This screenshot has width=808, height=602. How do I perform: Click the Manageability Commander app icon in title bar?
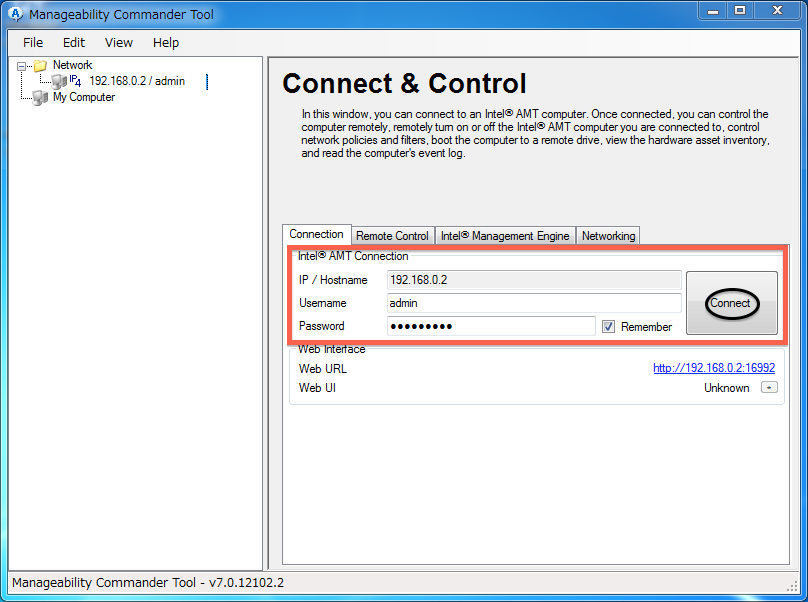point(16,14)
